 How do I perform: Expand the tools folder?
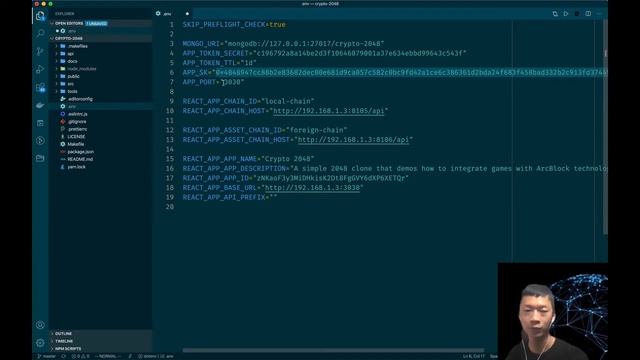pyautogui.click(x=72, y=91)
